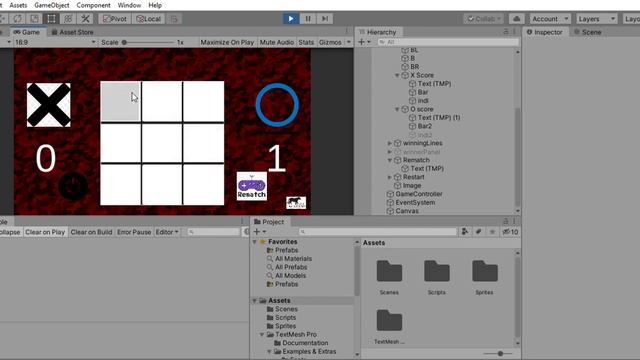Open the Project create plus dropdown

260,232
